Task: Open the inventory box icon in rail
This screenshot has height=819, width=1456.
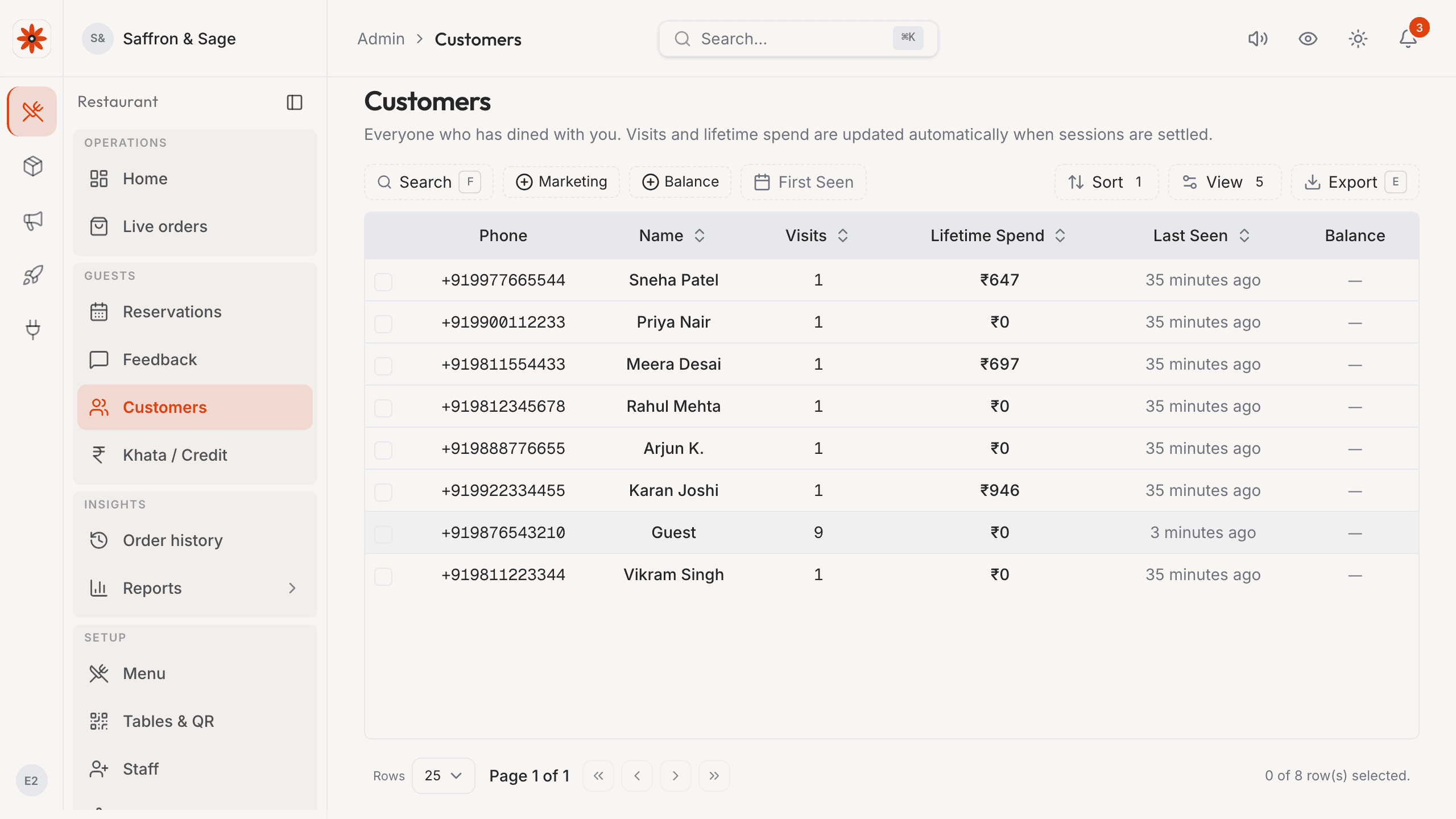Action: pyautogui.click(x=32, y=166)
